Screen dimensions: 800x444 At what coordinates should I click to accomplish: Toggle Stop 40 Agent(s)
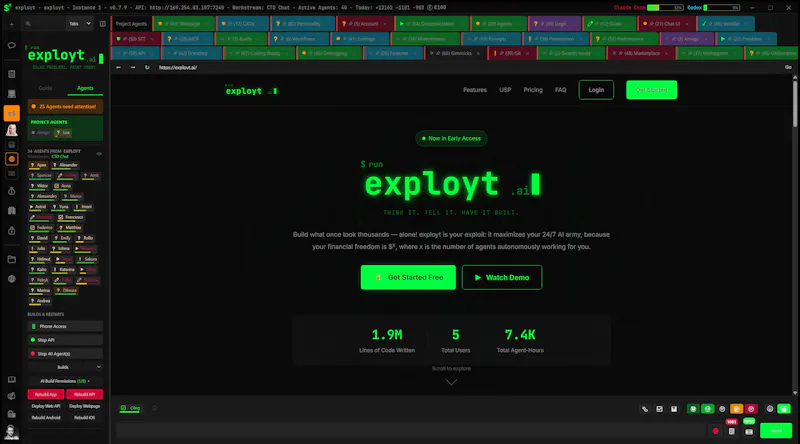pyautogui.click(x=65, y=354)
